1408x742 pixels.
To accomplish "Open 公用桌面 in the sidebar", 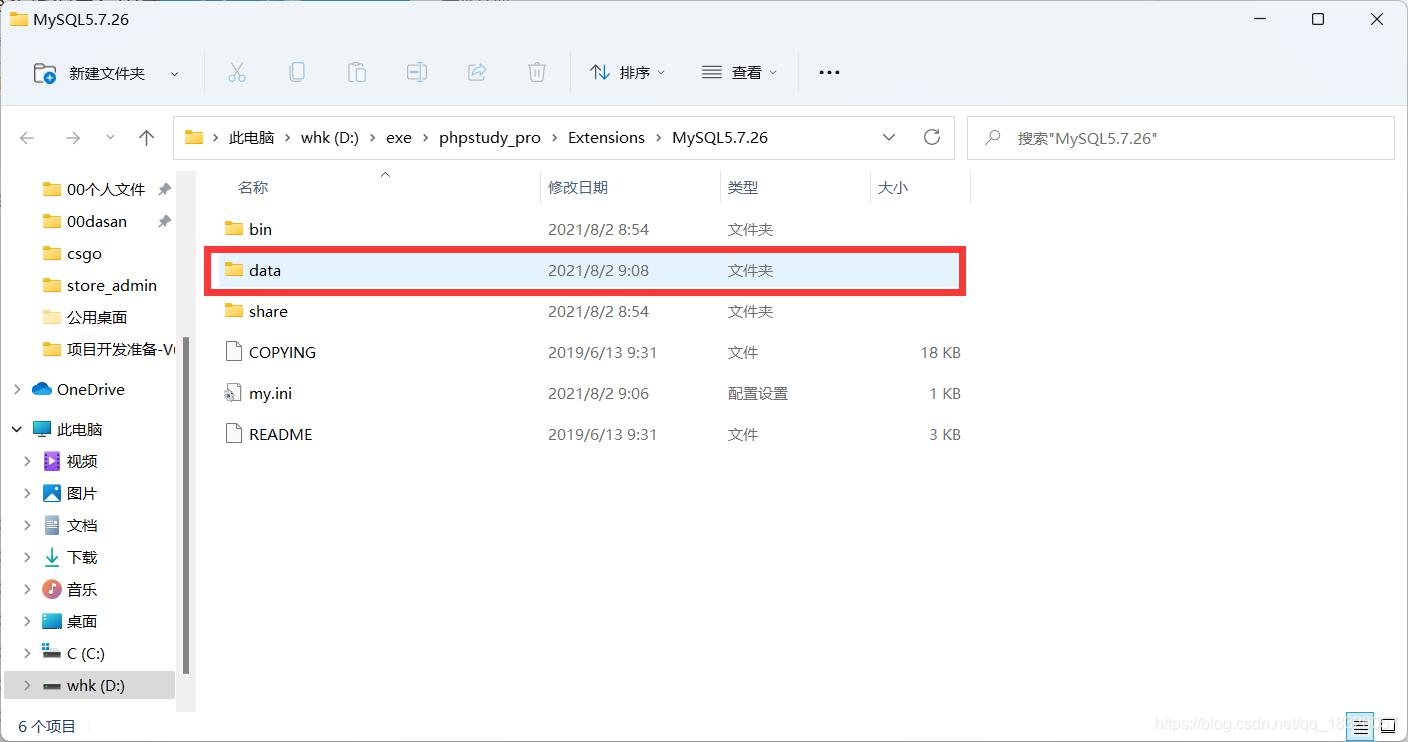I will (96, 317).
